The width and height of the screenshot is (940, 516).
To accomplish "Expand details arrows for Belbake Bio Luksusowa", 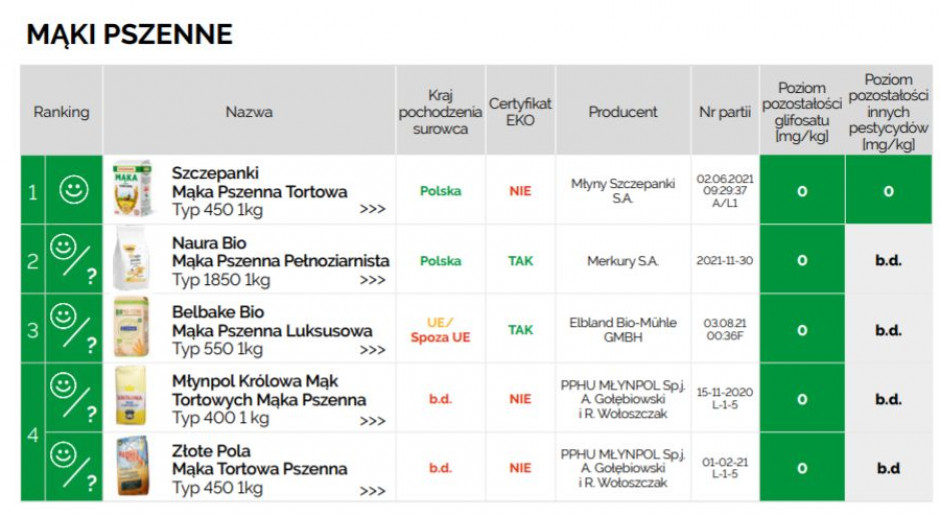I will pyautogui.click(x=372, y=350).
